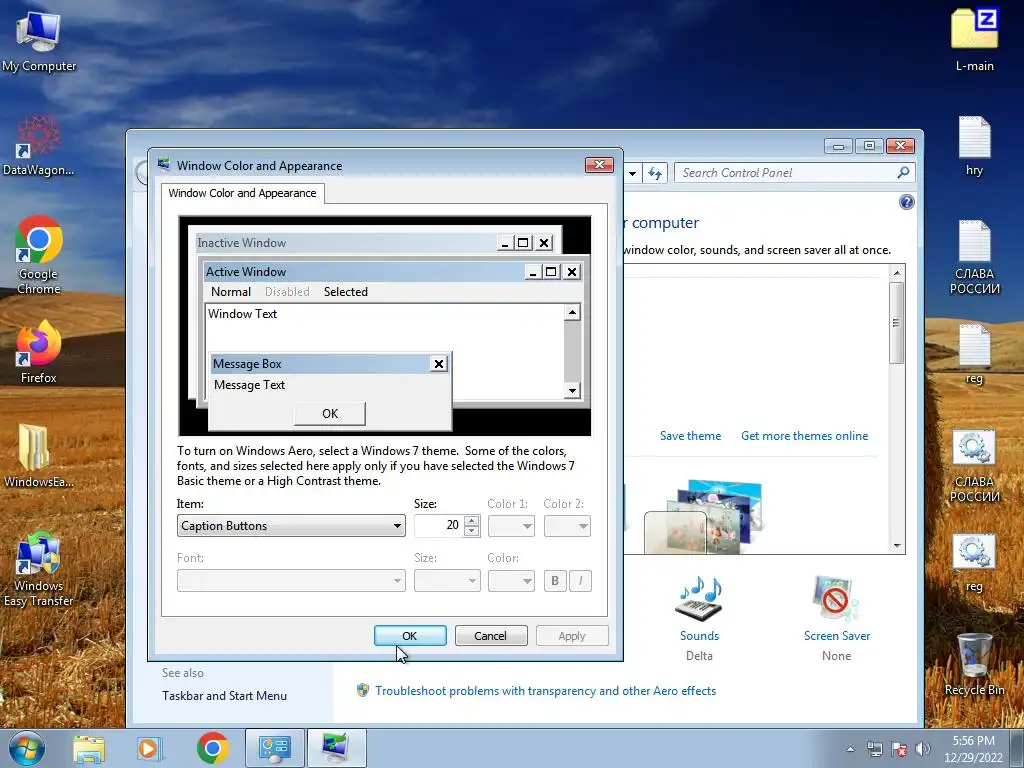
Task: Click Disabled menu item in preview
Action: 287,292
